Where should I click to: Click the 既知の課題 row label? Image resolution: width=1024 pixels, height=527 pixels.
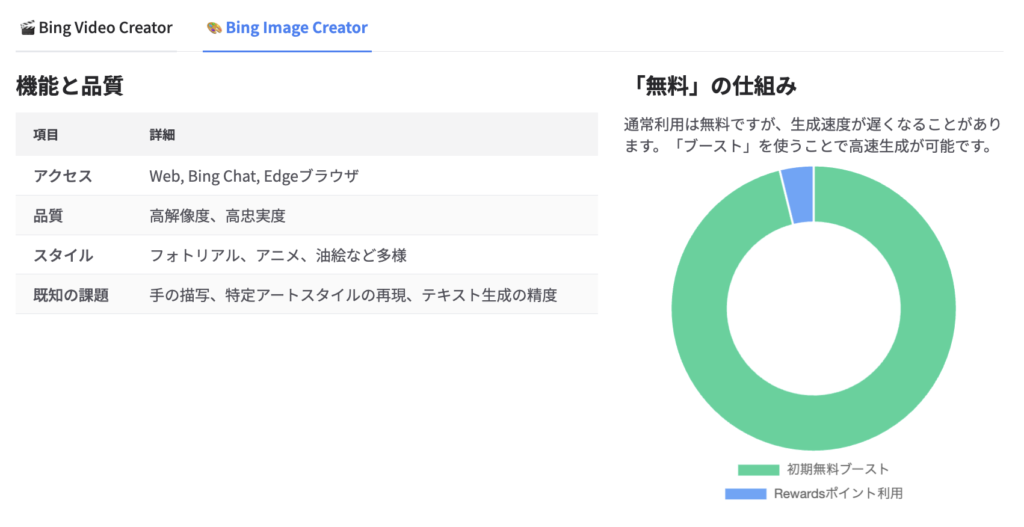[71, 295]
